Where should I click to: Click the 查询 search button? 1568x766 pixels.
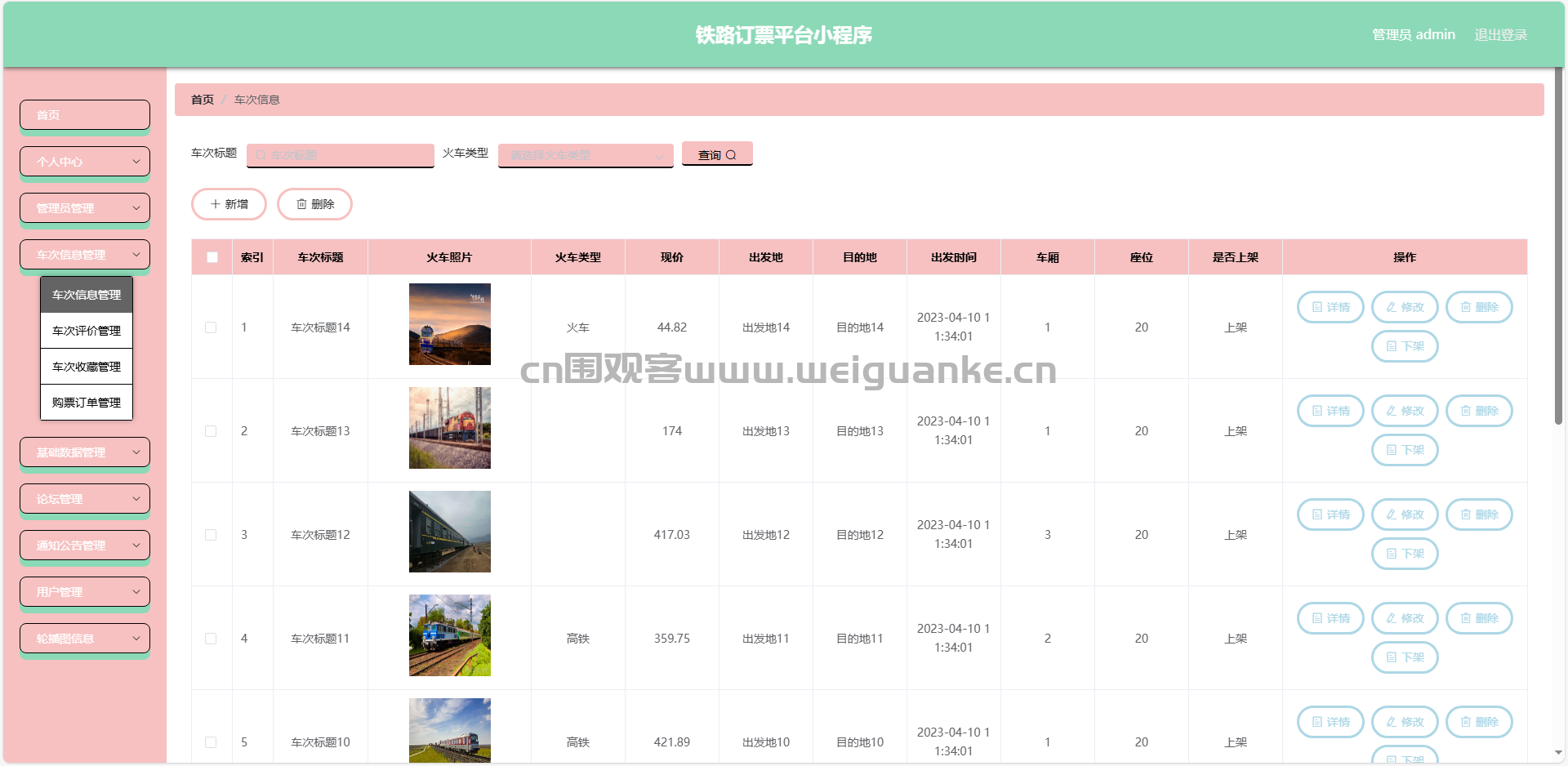tap(717, 154)
